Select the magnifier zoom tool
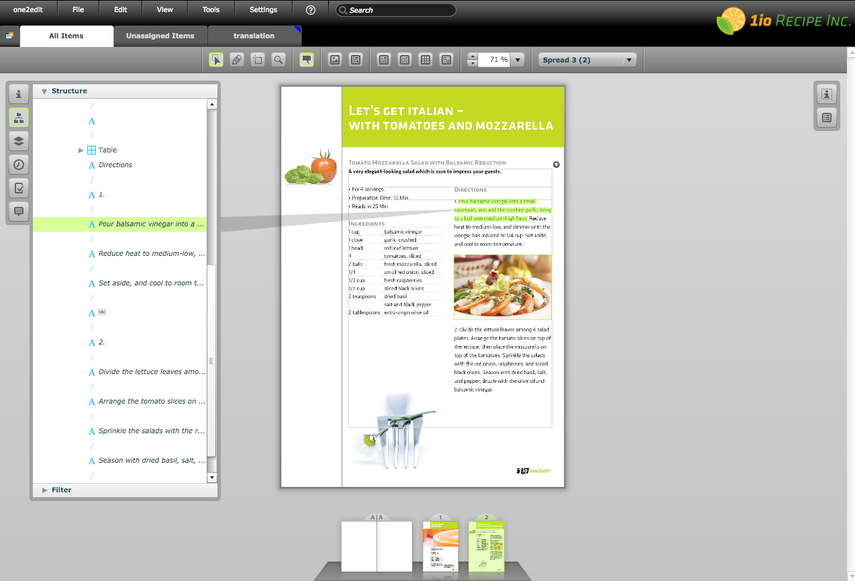 [278, 60]
